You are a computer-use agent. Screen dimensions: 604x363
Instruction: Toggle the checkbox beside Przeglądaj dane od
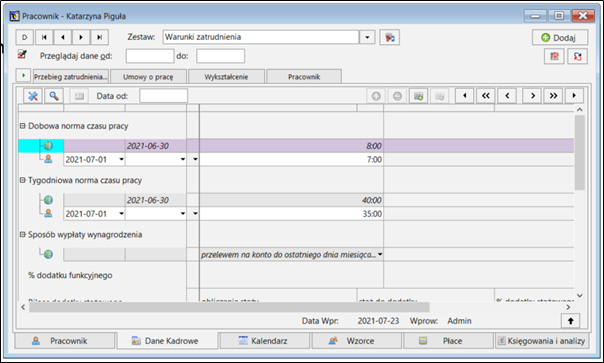click(x=22, y=54)
